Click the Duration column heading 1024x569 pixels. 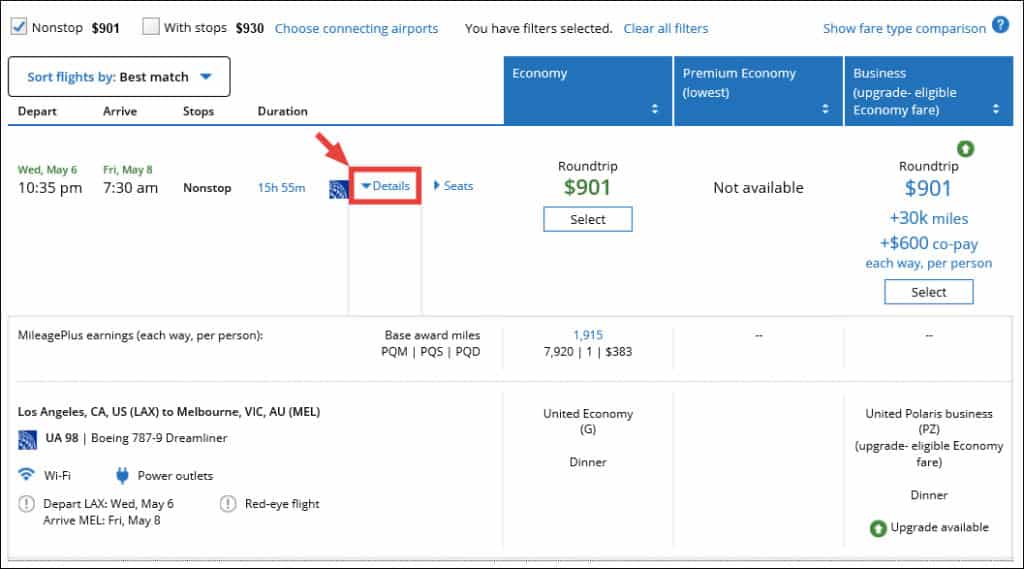[282, 111]
